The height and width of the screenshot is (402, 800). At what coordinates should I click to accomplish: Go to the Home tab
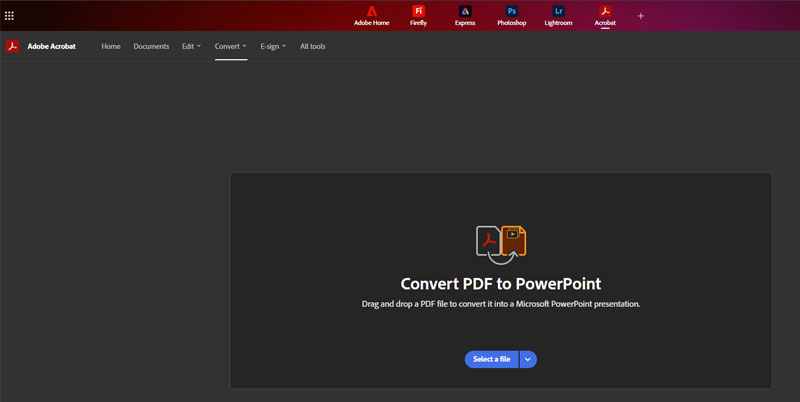pyautogui.click(x=111, y=46)
